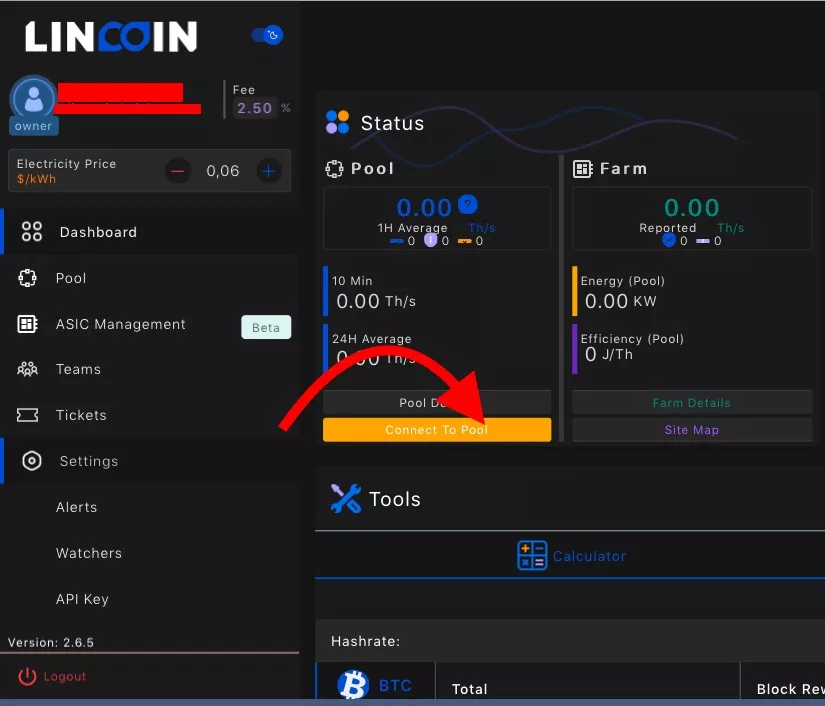825x706 pixels.
Task: Increase electricity price with plus button
Action: 268,171
